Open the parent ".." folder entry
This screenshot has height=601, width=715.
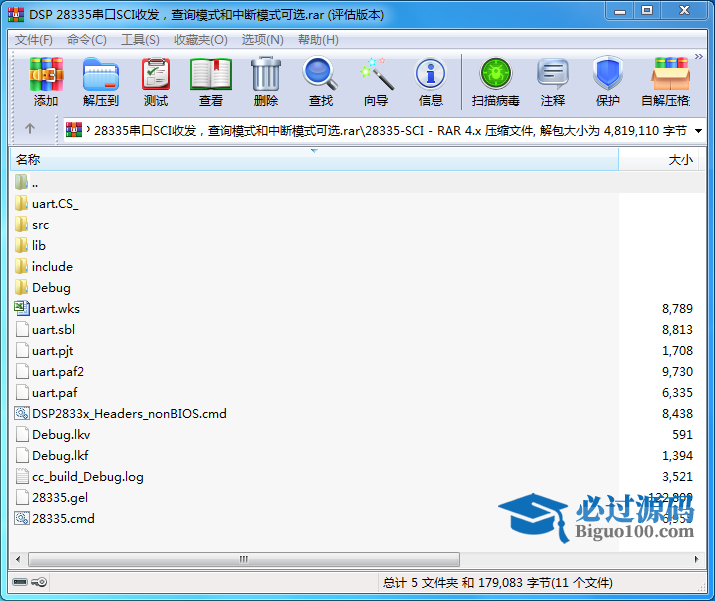tap(34, 183)
